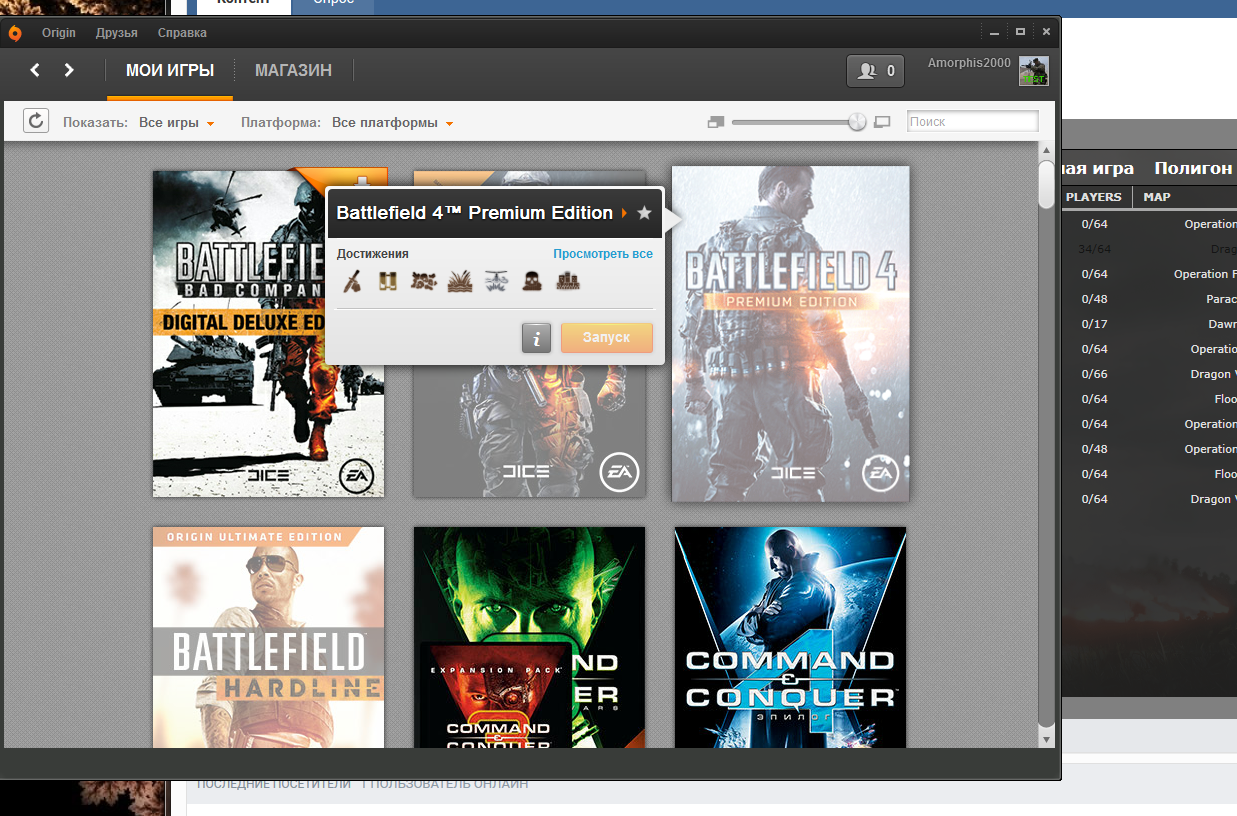The image size is (1237, 816).
Task: Click the skull achievement icon
Action: 532,281
